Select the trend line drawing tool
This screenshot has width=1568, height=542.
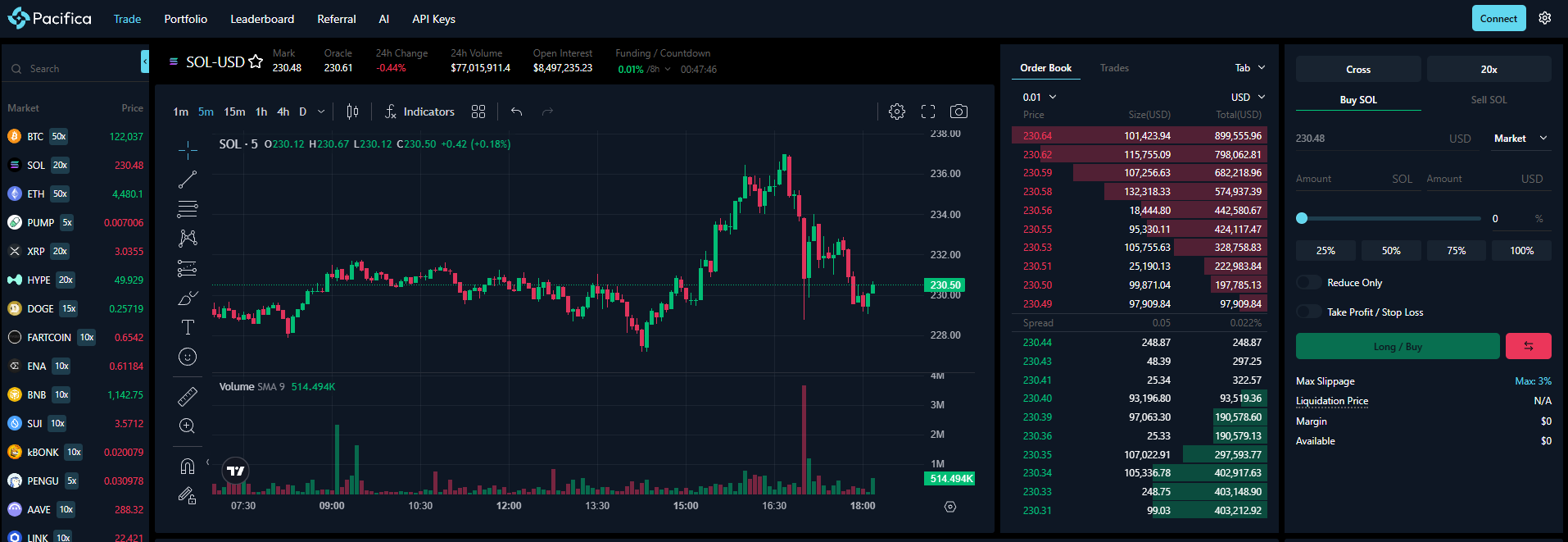[x=188, y=180]
